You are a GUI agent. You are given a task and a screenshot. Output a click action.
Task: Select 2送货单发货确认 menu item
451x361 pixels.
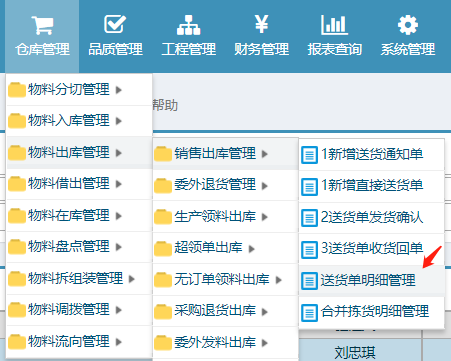(372, 218)
